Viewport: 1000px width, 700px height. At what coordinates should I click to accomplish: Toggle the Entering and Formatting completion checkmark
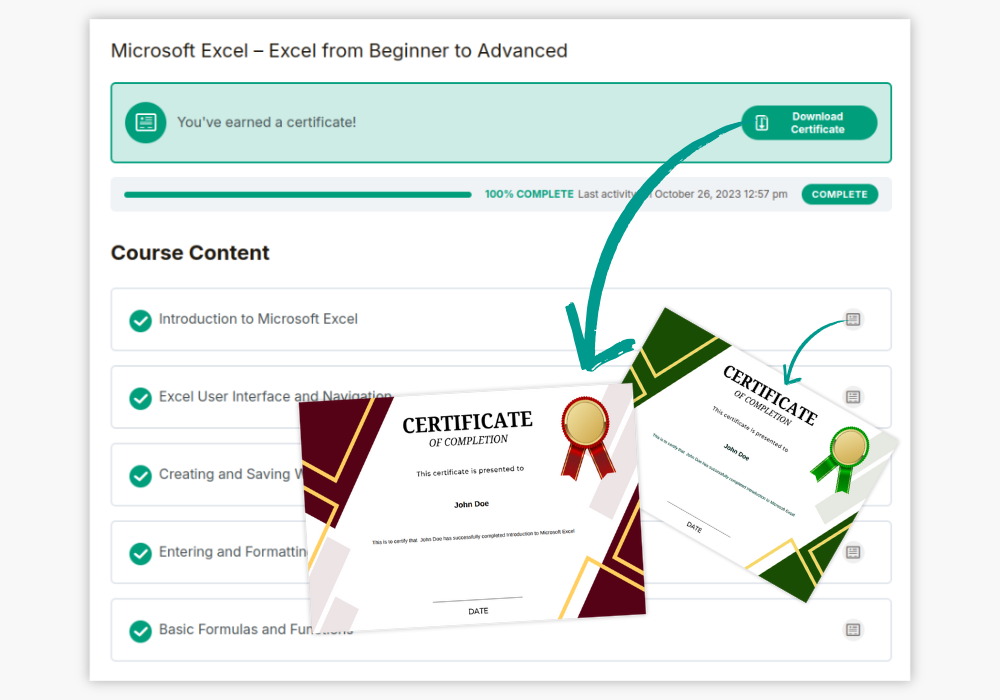141,552
